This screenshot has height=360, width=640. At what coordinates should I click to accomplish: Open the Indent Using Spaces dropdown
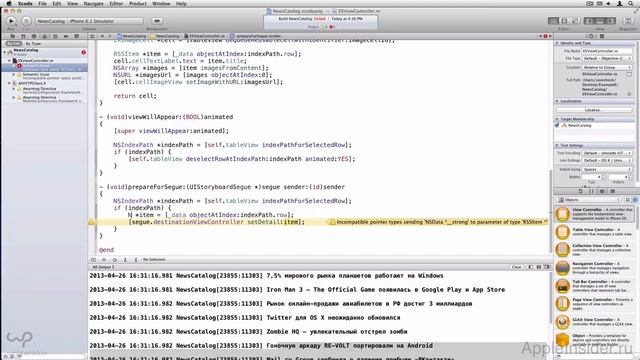click(607, 169)
